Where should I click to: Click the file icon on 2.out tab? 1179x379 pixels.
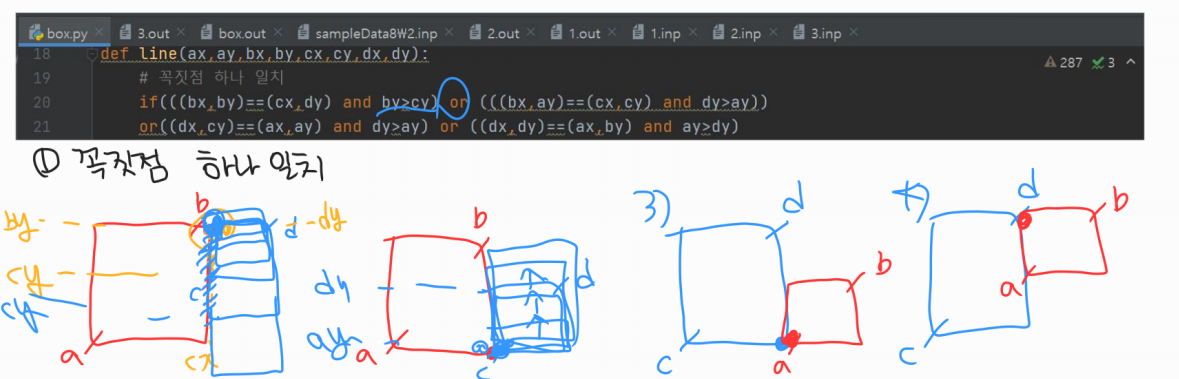tap(474, 33)
